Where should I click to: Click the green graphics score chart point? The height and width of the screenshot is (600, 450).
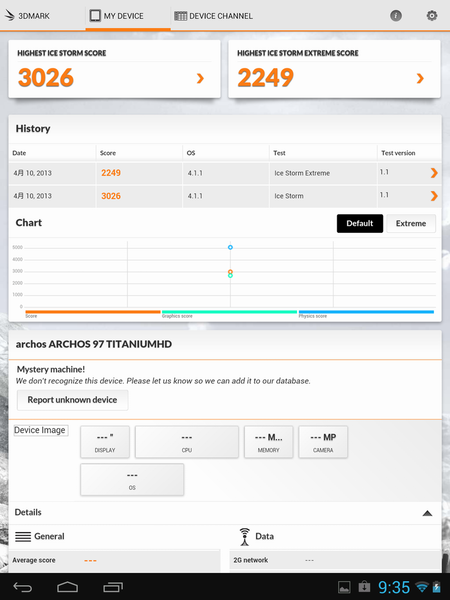tap(230, 276)
